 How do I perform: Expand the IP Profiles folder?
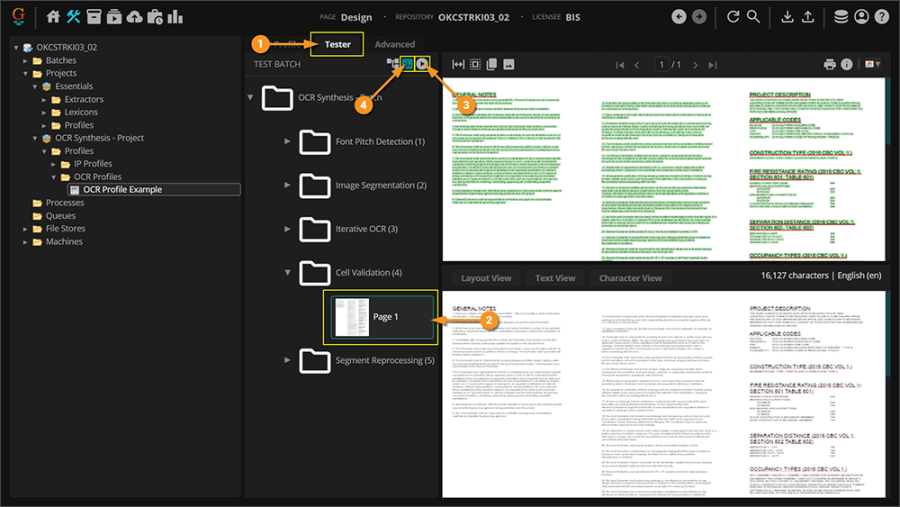(53, 164)
